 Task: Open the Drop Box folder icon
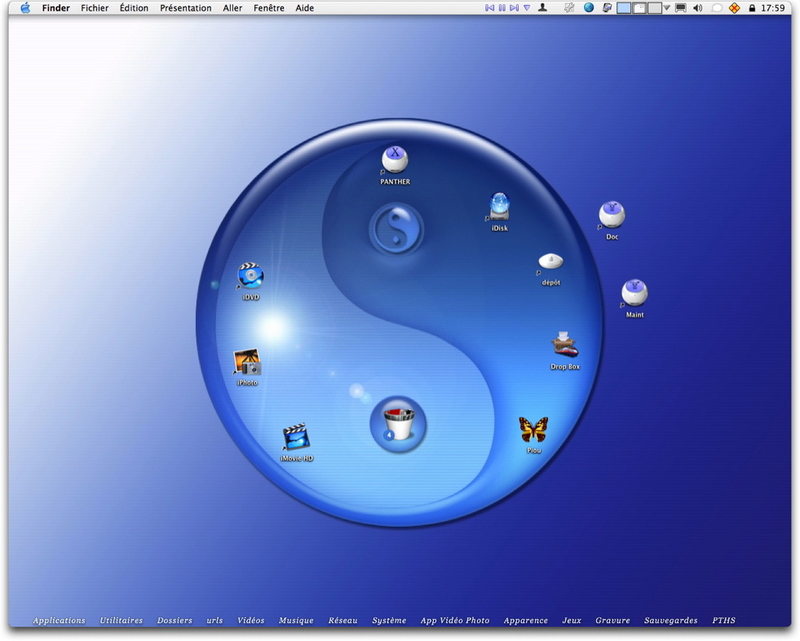pos(565,344)
